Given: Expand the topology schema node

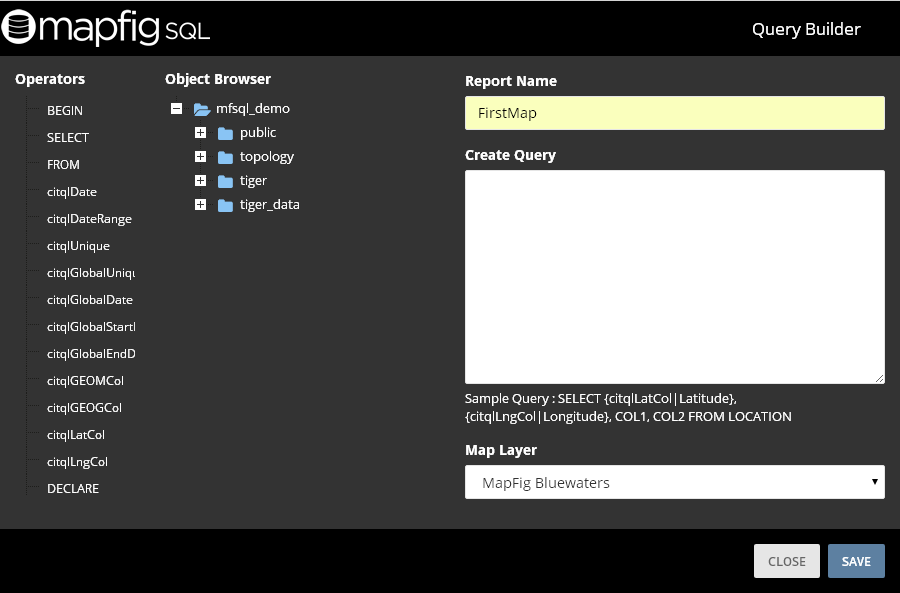Looking at the screenshot, I should click(x=201, y=157).
